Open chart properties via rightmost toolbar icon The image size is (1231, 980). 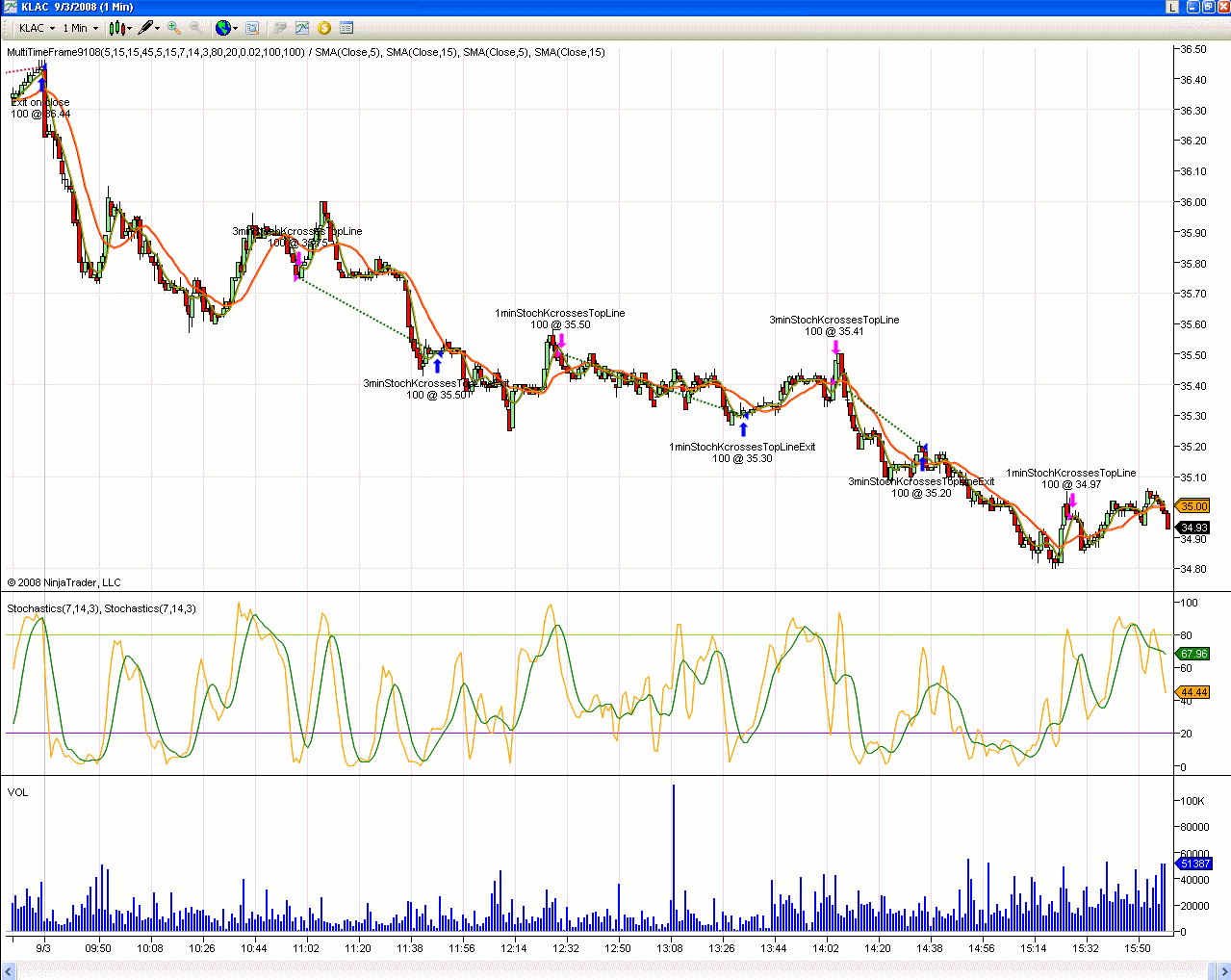(346, 28)
